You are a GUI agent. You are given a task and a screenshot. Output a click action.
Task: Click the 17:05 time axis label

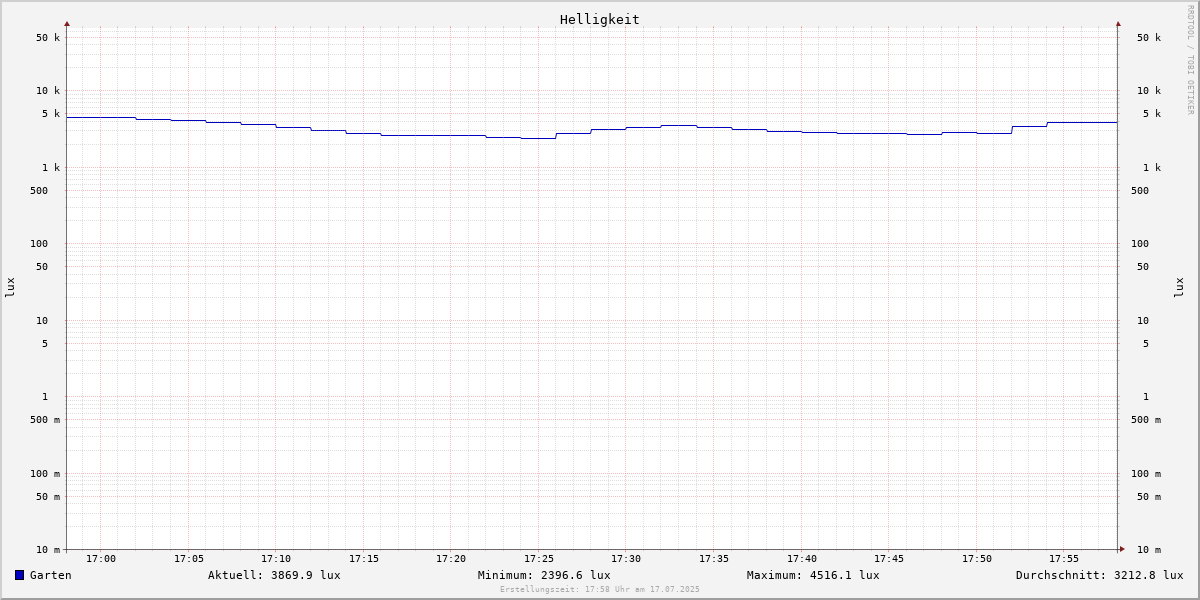189,559
